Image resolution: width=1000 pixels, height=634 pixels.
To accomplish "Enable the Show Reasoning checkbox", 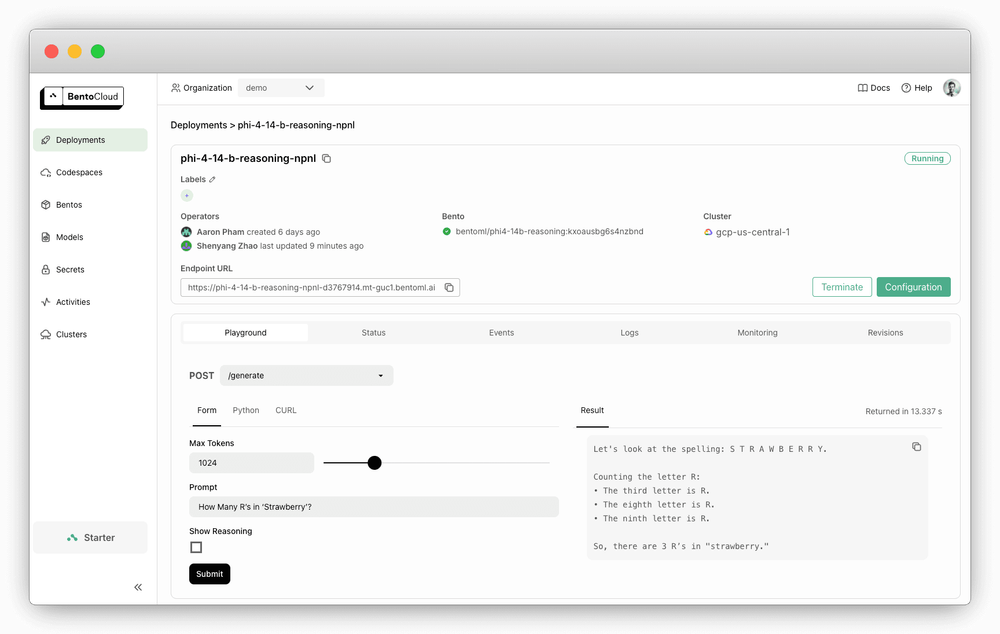I will pos(196,547).
